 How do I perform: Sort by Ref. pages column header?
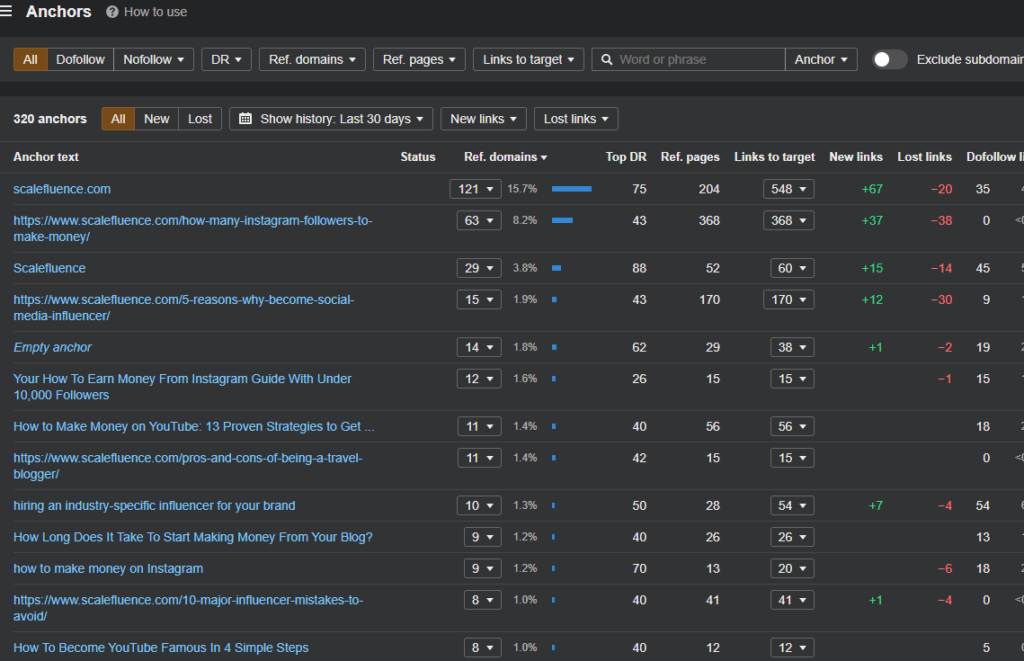click(x=690, y=157)
